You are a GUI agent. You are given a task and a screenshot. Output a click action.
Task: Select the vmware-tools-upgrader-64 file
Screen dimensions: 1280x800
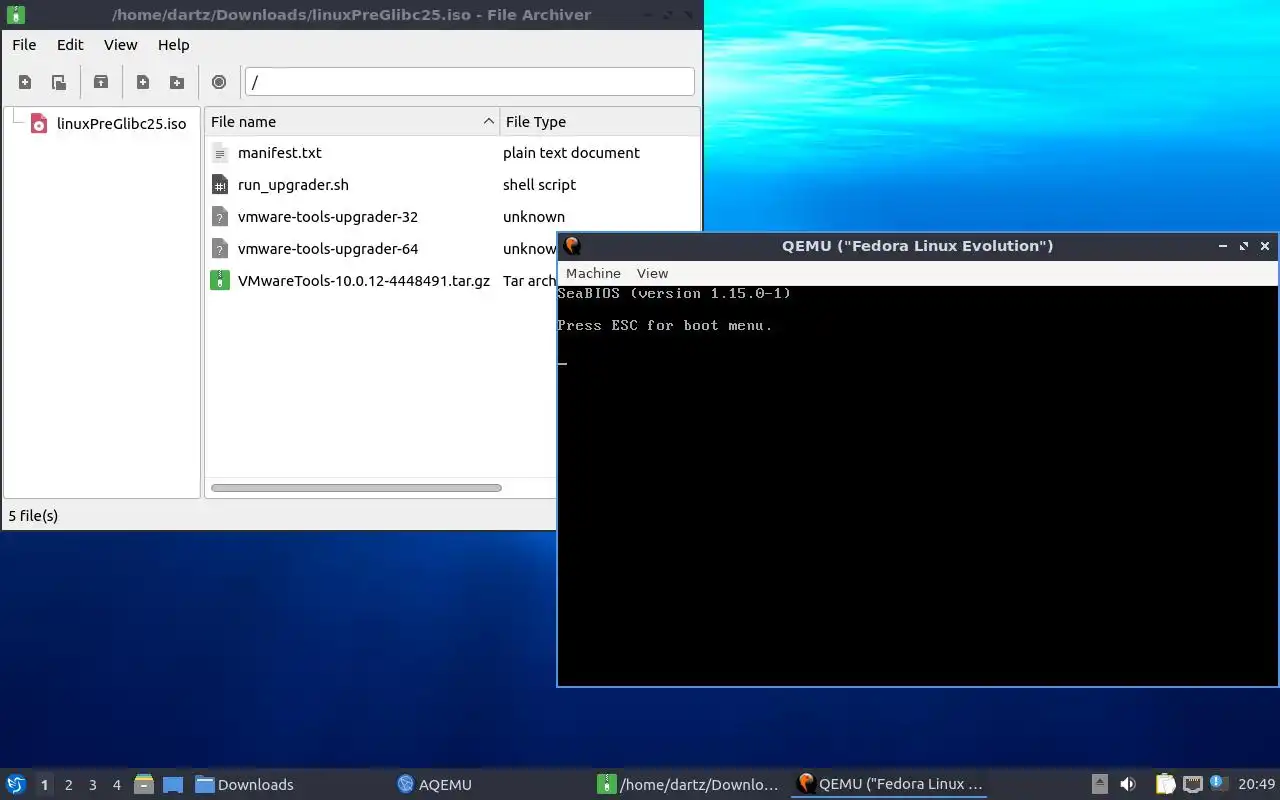pyautogui.click(x=328, y=249)
